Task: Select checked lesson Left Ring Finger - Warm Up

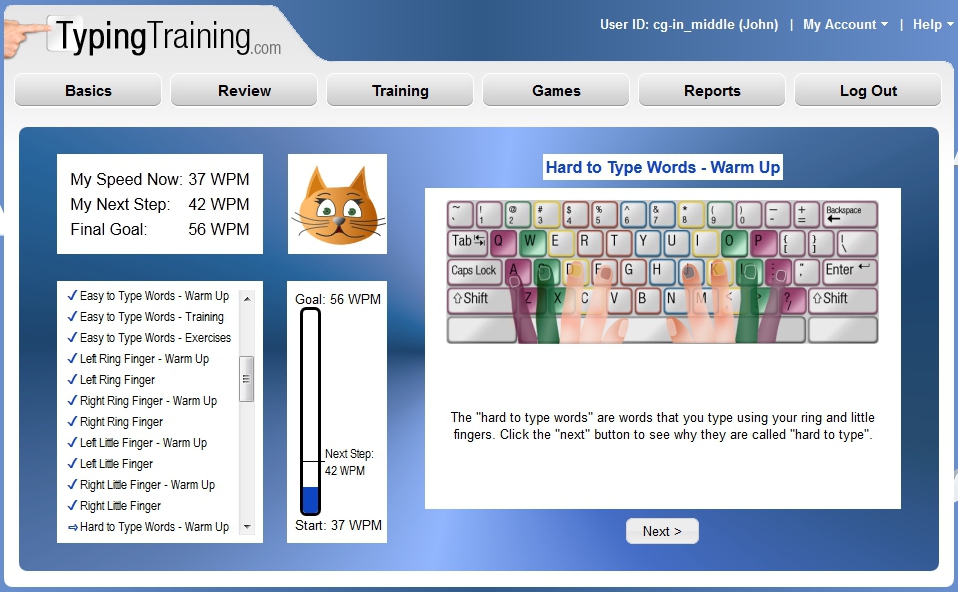Action: [144, 359]
